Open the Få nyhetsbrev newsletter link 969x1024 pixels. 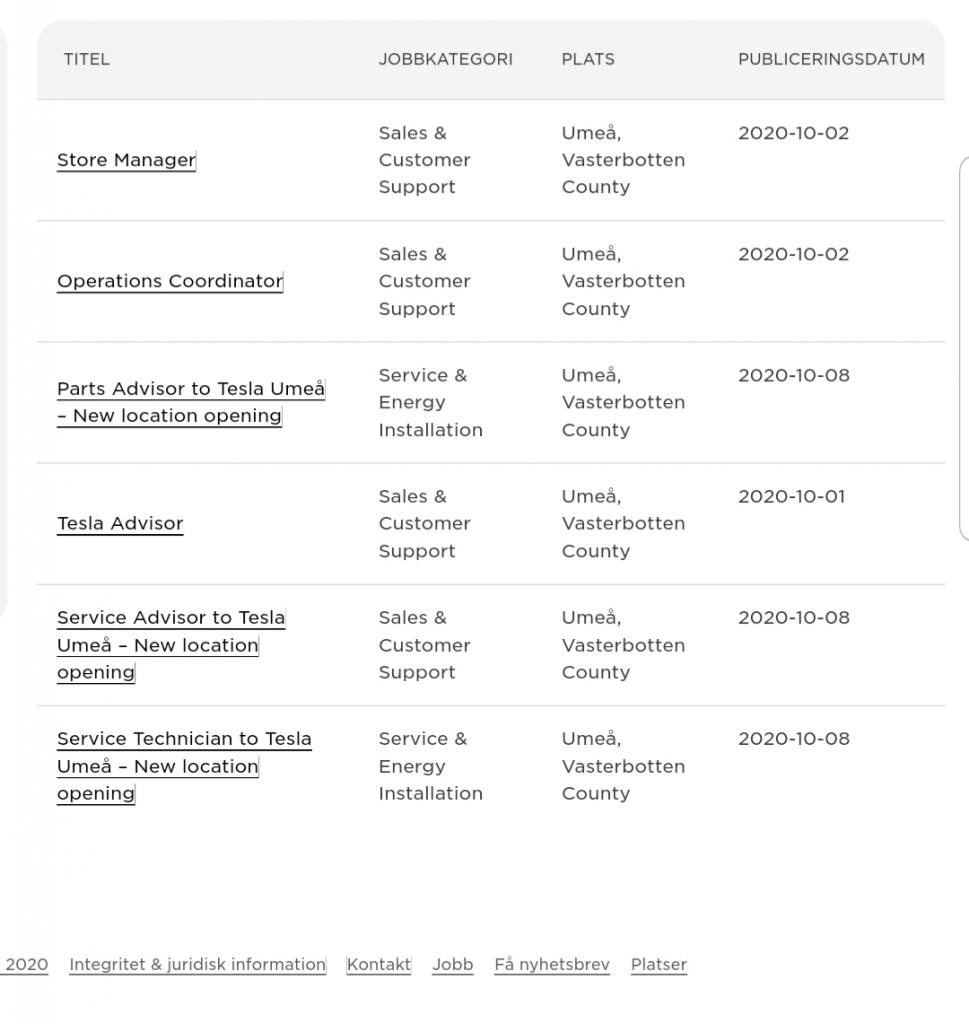pyautogui.click(x=552, y=965)
